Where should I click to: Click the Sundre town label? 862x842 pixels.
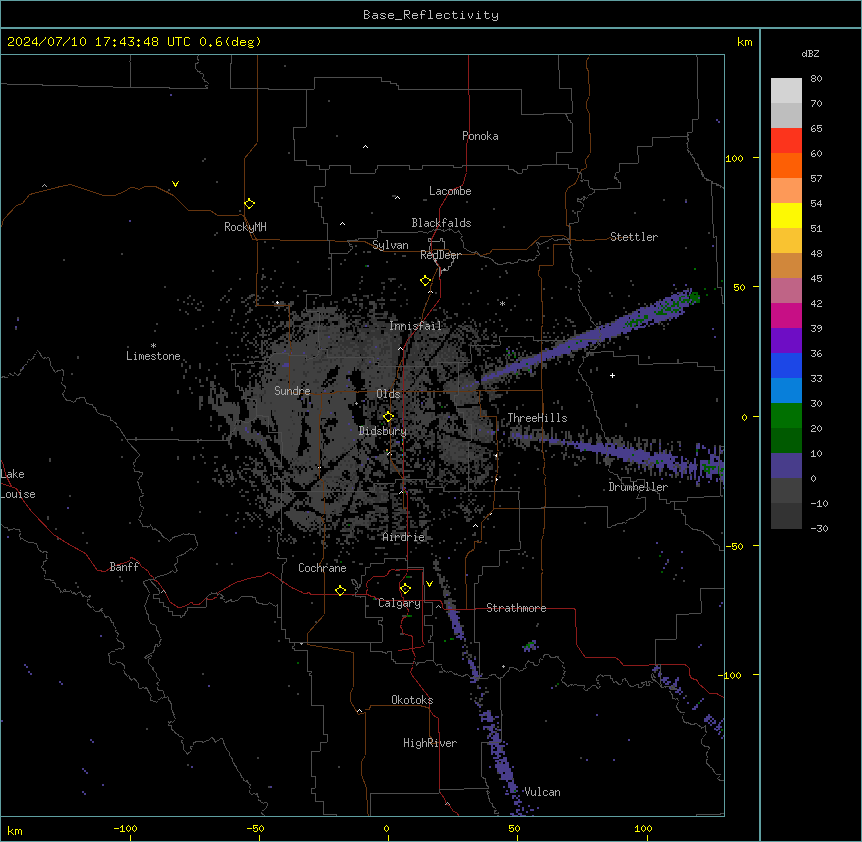(292, 391)
